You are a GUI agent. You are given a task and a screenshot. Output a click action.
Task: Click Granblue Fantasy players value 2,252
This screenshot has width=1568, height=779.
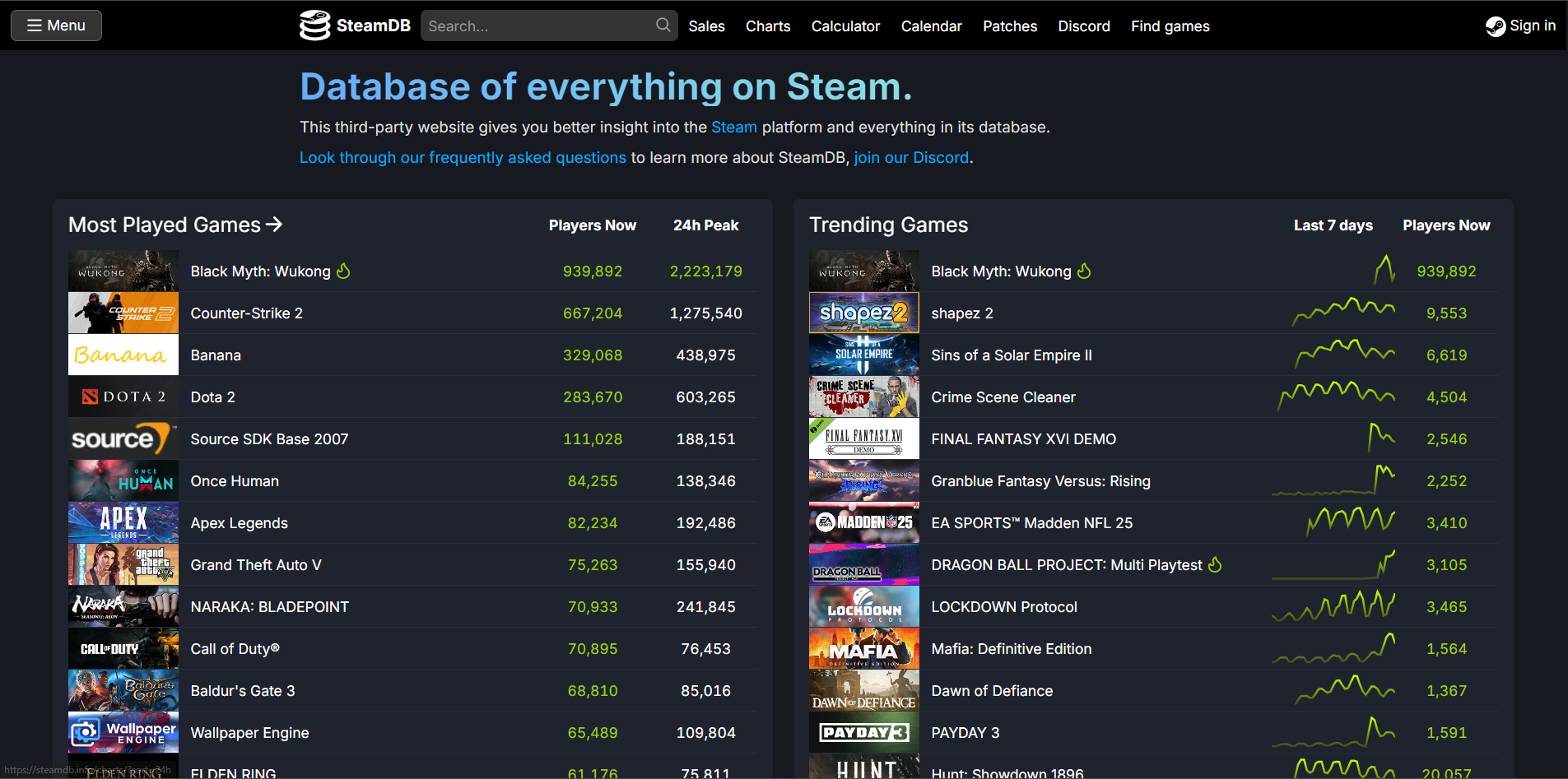(1447, 481)
